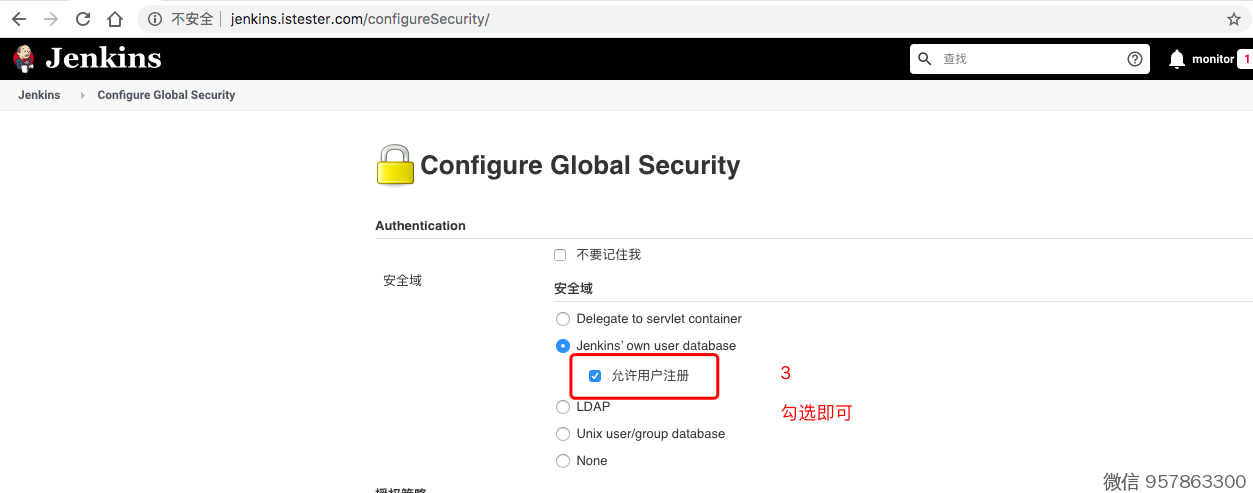Click the browser forward arrow
Image resolution: width=1253 pixels, height=493 pixels.
coord(51,19)
